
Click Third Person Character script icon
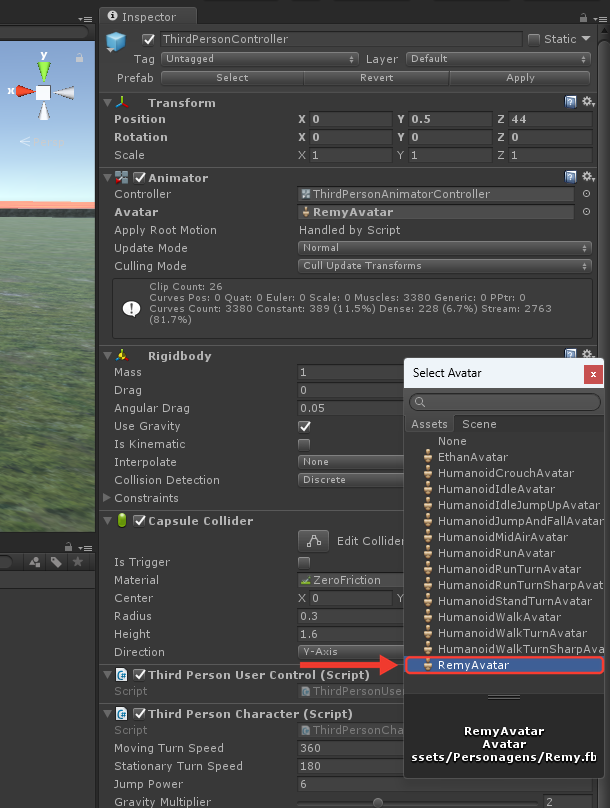122,714
